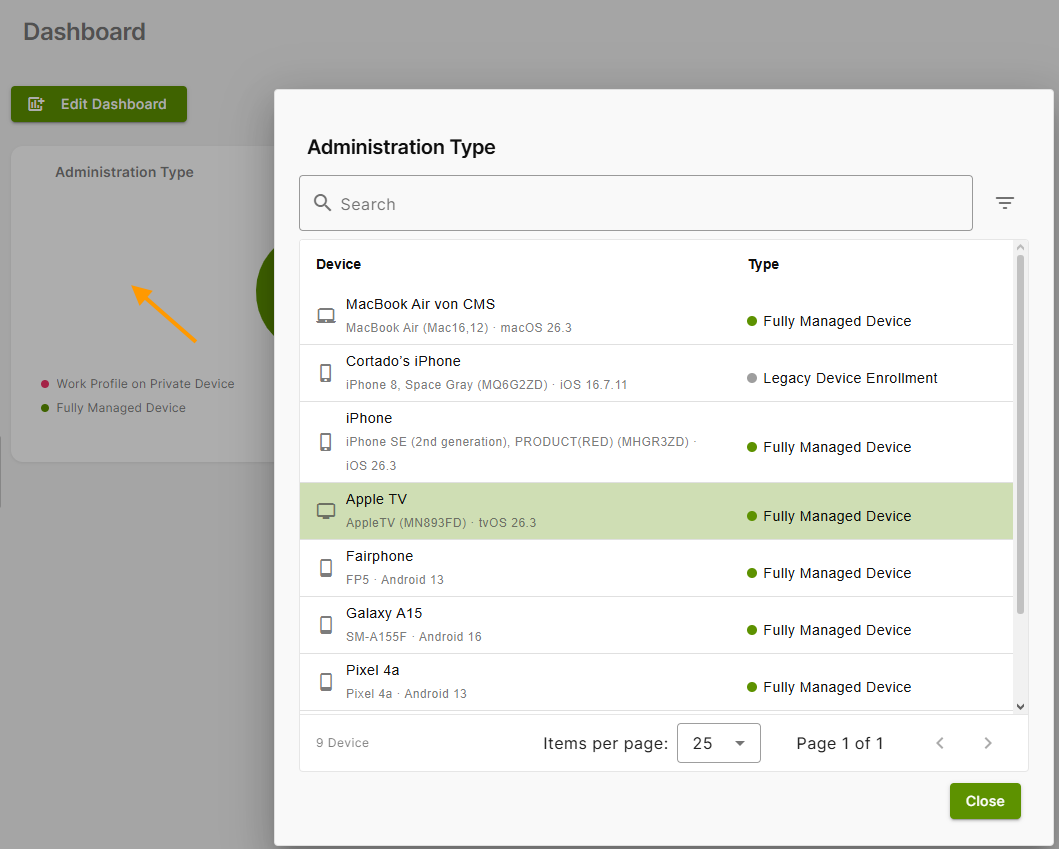The image size is (1059, 849).
Task: Click the Page 1 of 1 indicator
Action: point(840,743)
